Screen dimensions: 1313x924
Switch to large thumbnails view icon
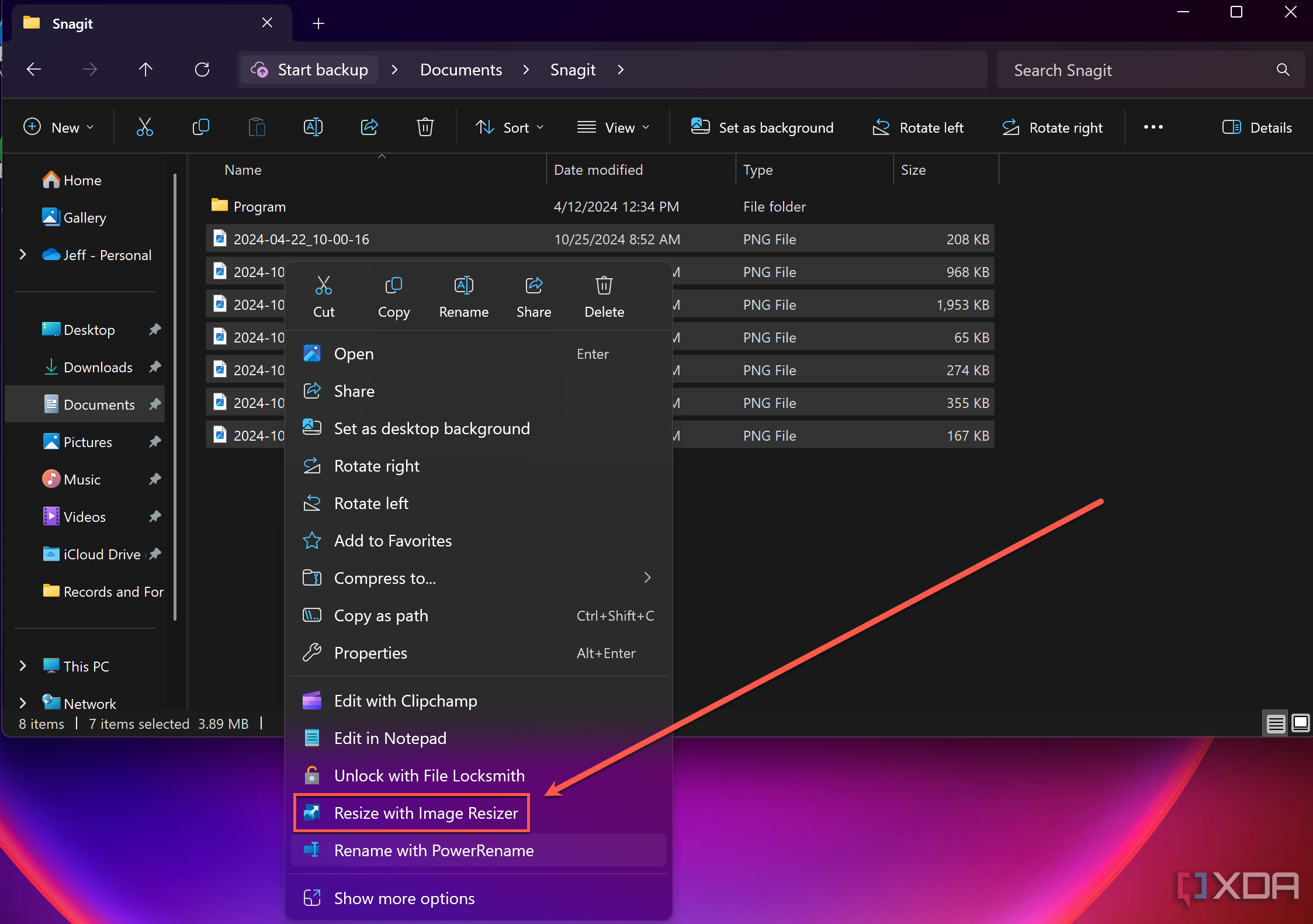coord(1301,724)
